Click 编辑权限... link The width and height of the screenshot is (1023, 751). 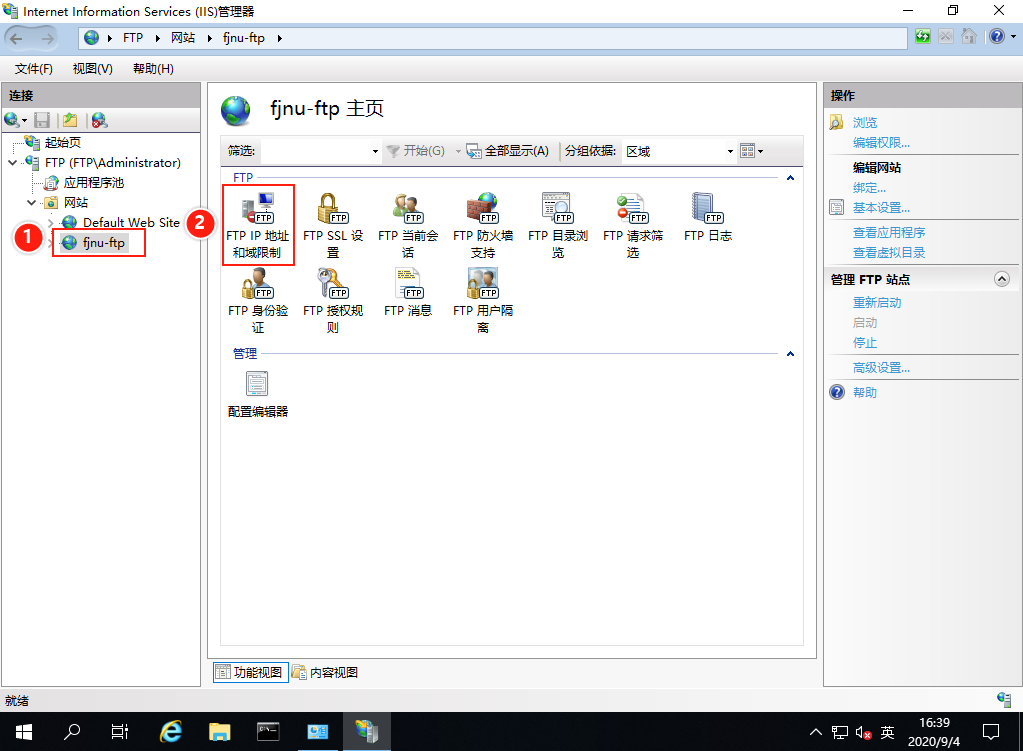coord(881,142)
